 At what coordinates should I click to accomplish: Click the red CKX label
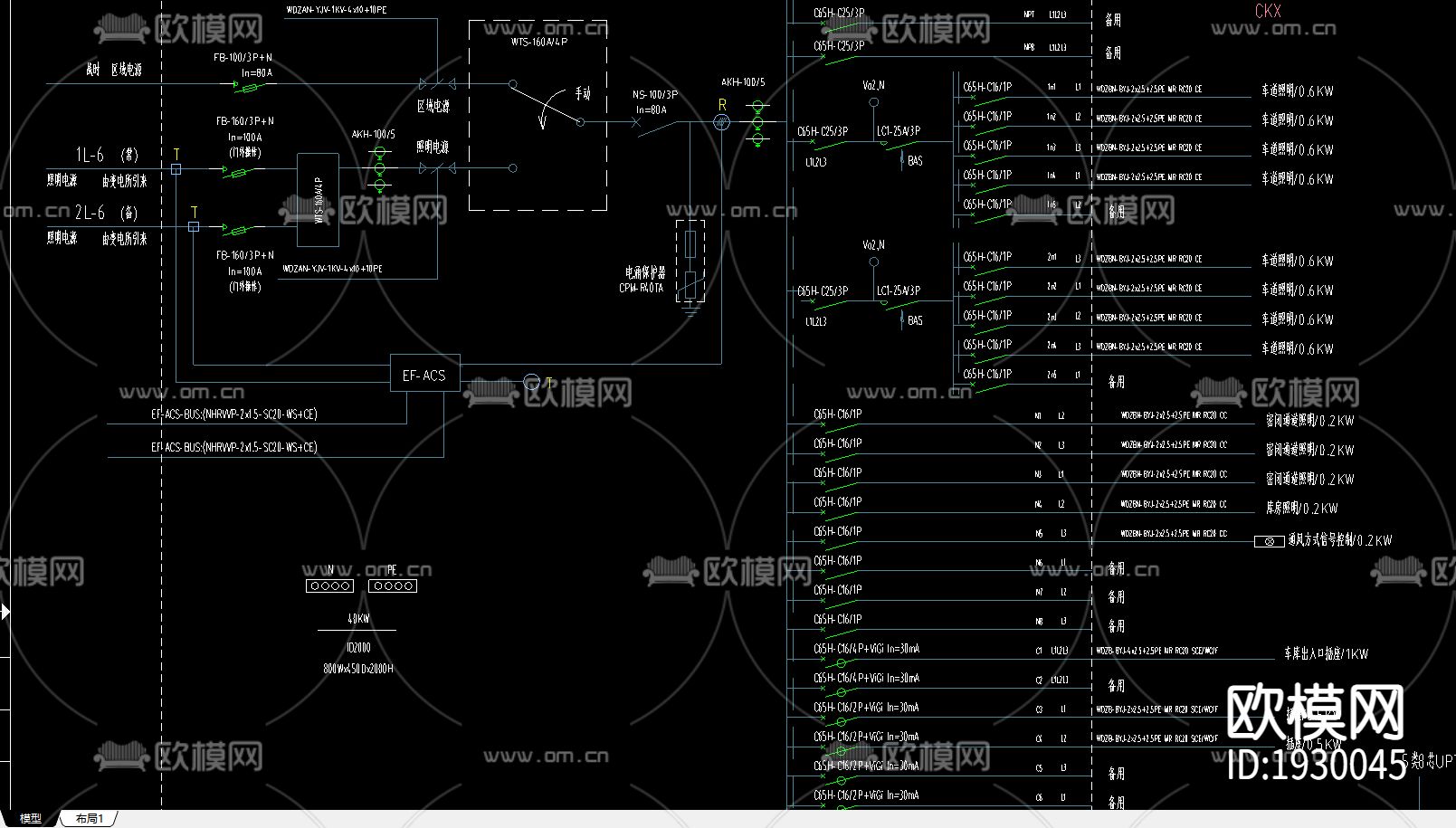pyautogui.click(x=1268, y=11)
